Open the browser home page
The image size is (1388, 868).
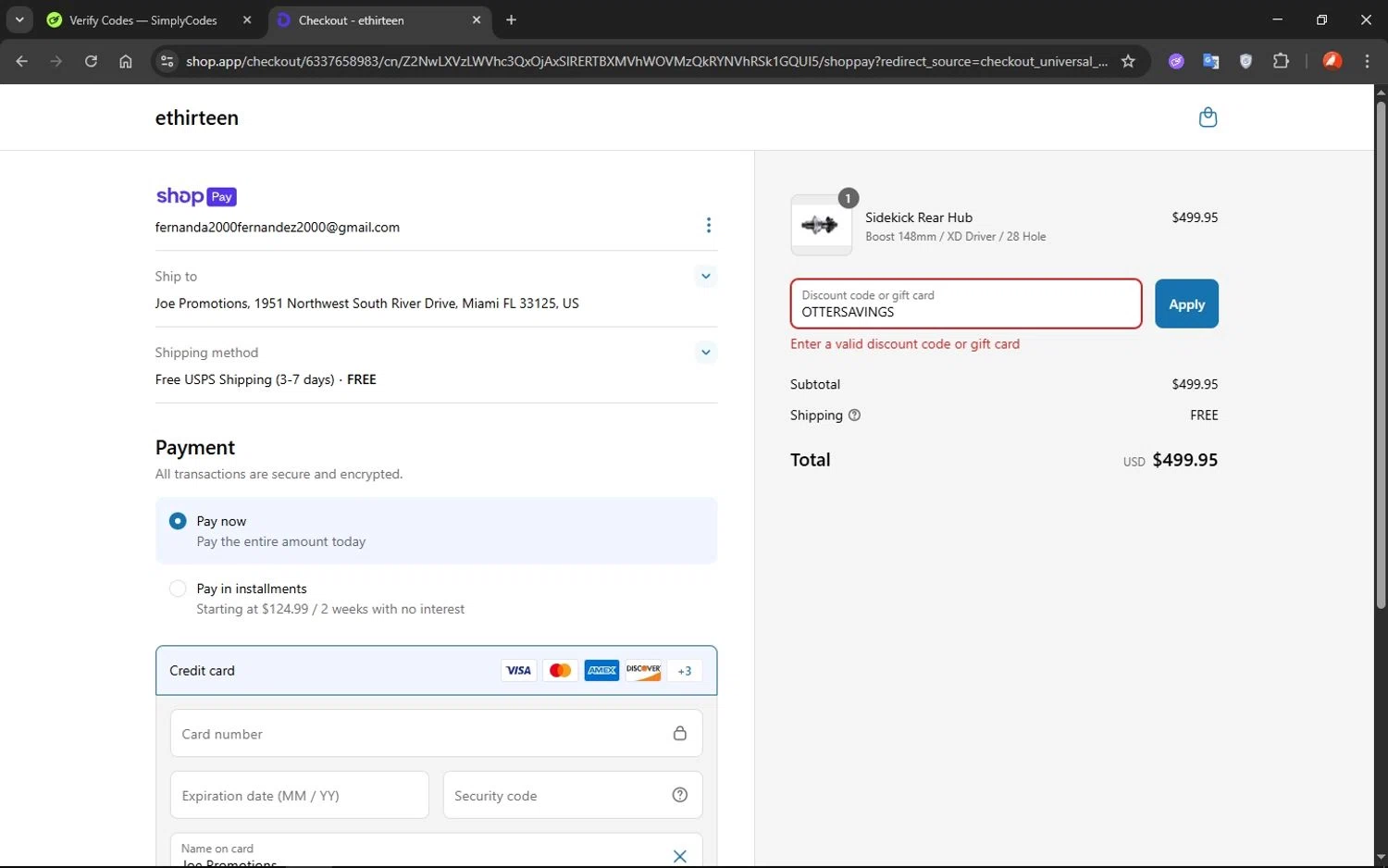click(126, 61)
